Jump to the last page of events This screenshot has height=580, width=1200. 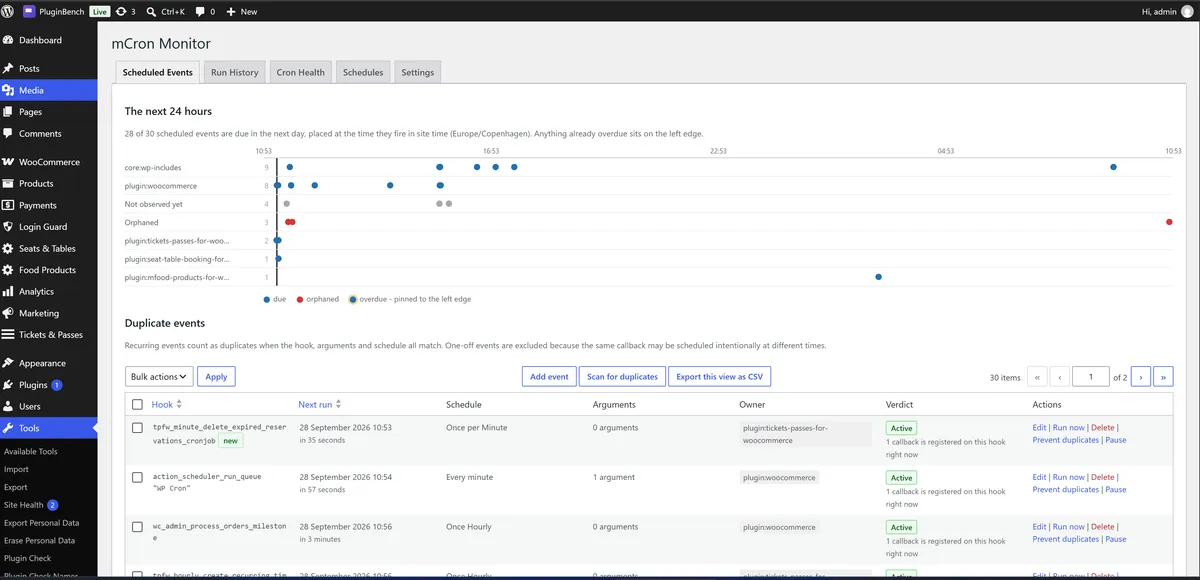1164,377
